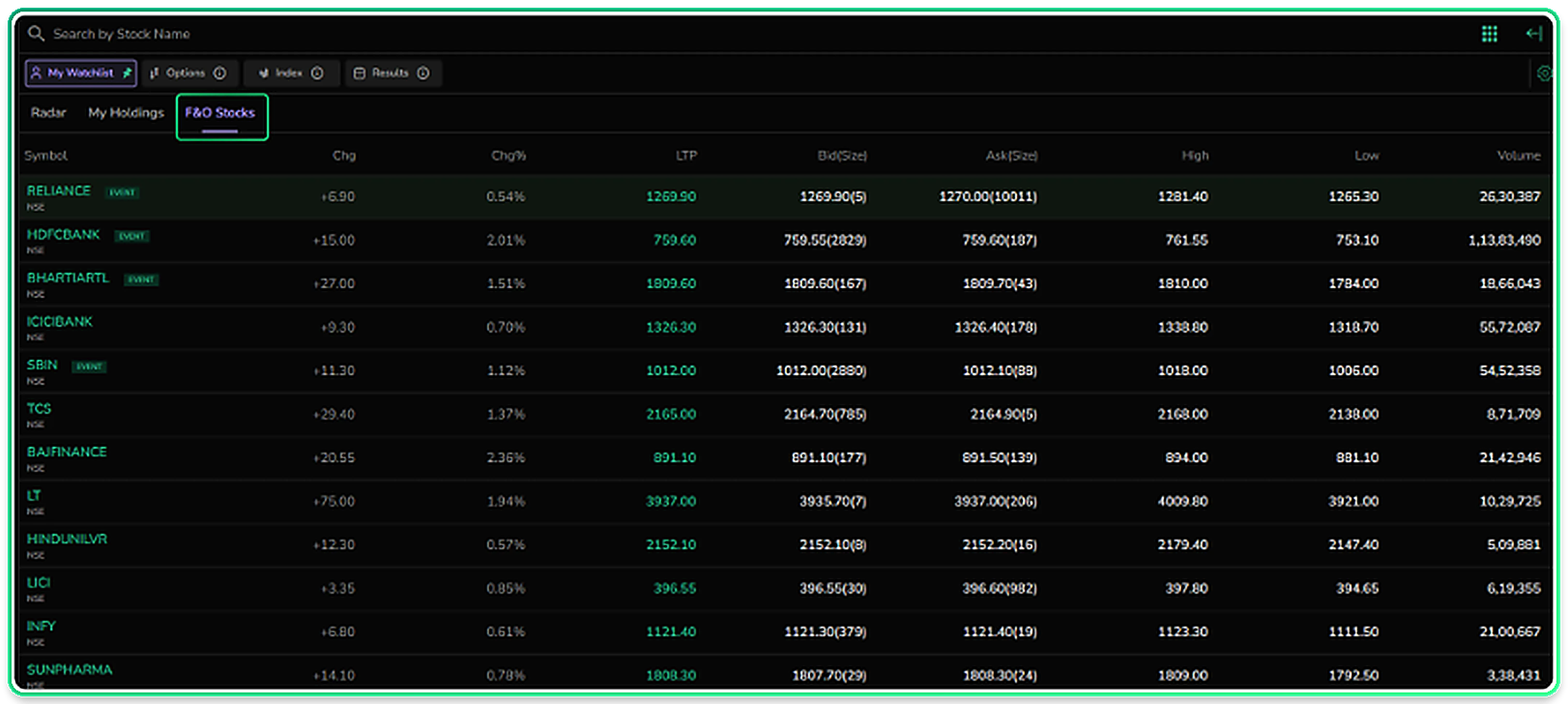Viewport: 1568px width, 704px height.
Task: Sort by the Chg column header
Action: 344,155
